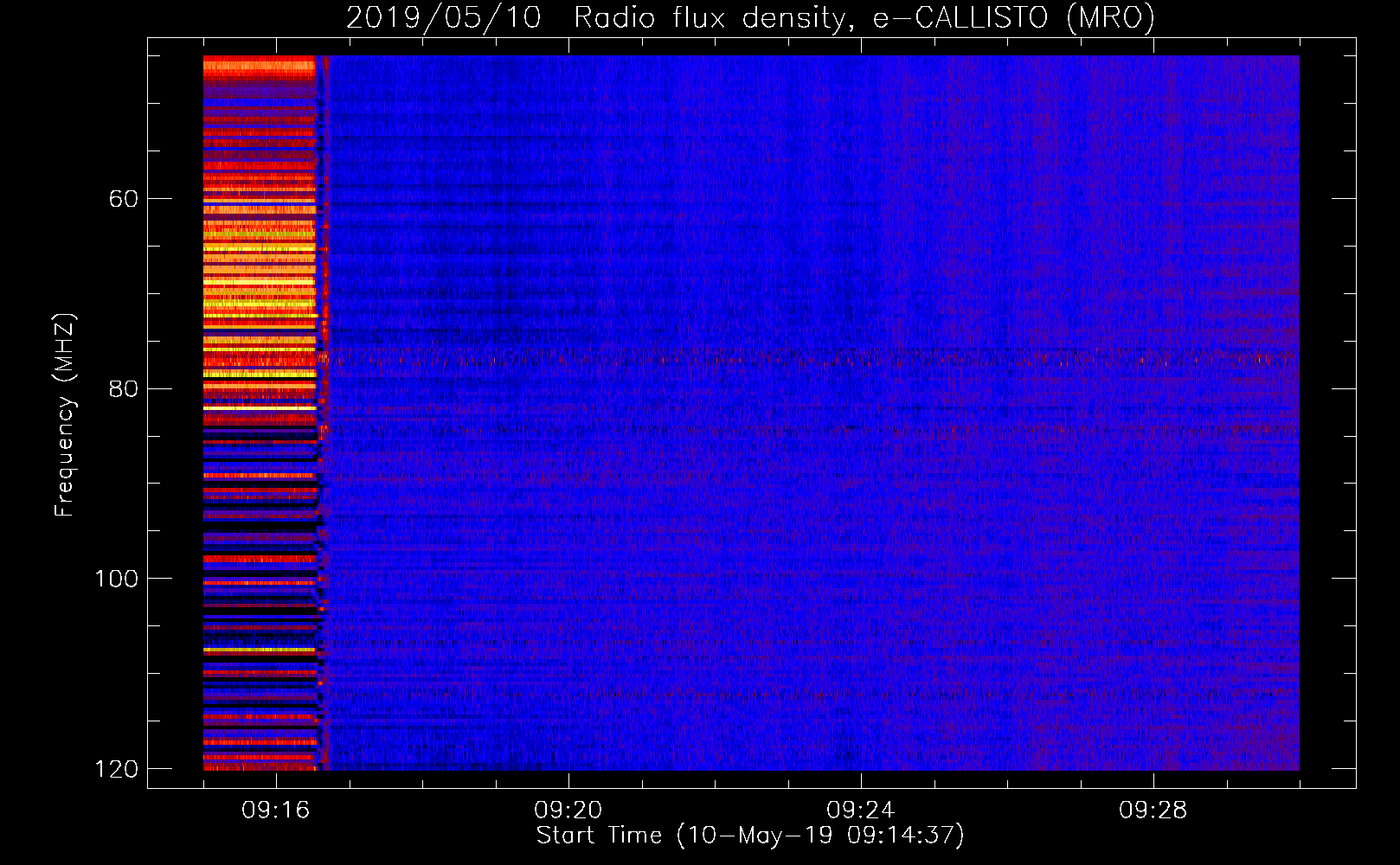The image size is (1400, 865).
Task: Click the 'Start Time (10-May-19 09:14:37)' label
Action: click(750, 836)
